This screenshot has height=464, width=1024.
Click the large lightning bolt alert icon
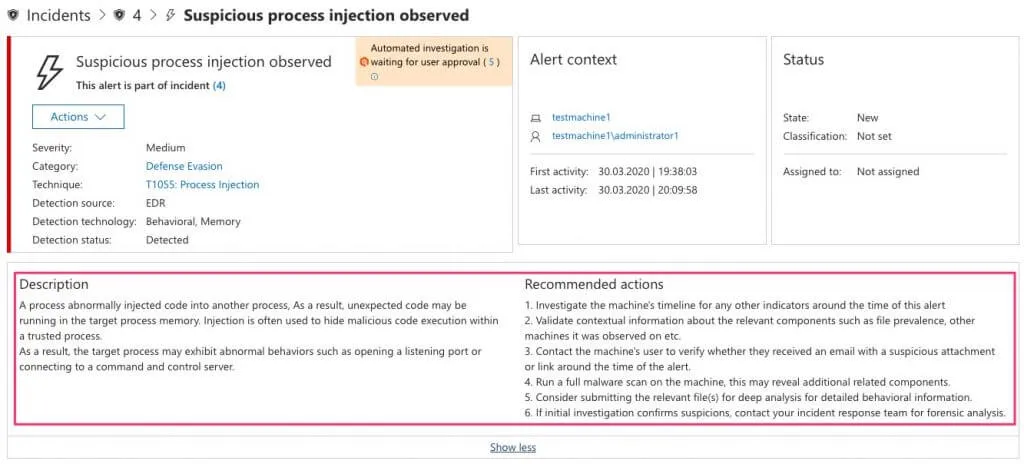49,72
